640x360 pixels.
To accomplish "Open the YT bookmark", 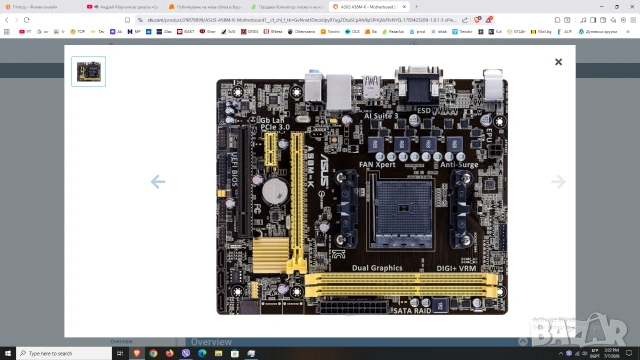I will click(x=25, y=31).
